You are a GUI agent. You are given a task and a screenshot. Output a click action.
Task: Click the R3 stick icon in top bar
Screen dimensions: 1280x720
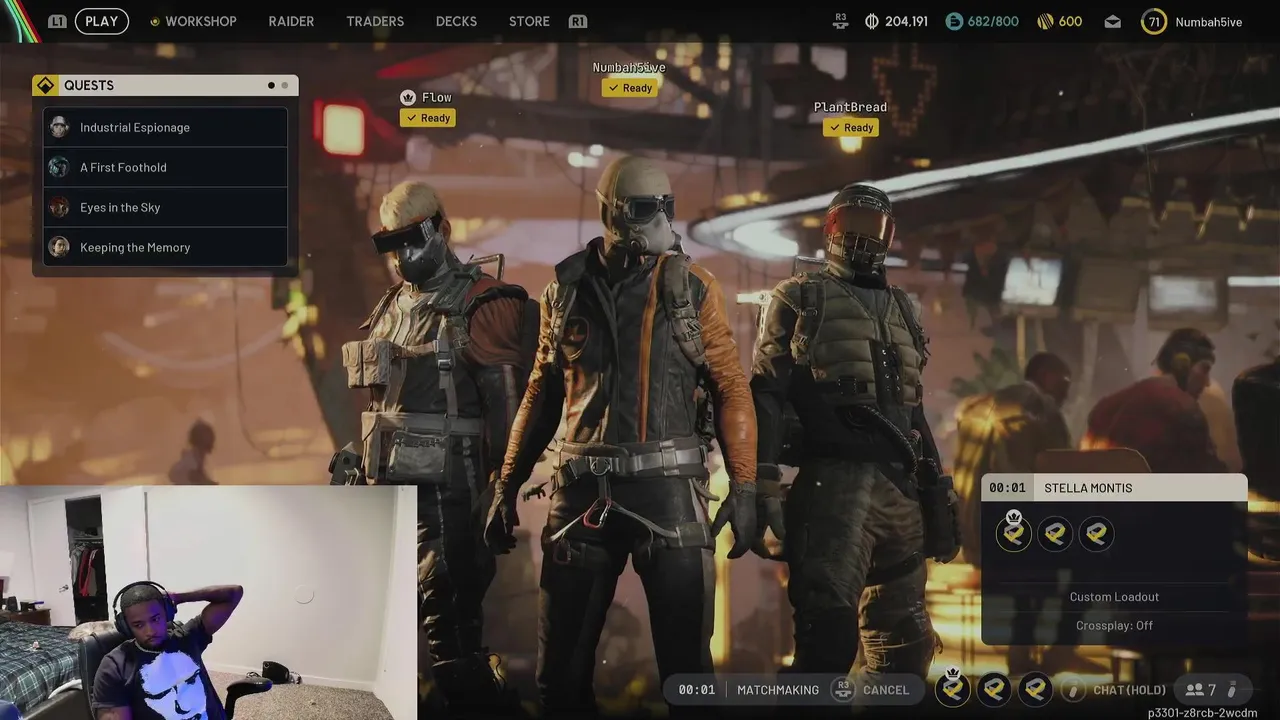[x=840, y=21]
